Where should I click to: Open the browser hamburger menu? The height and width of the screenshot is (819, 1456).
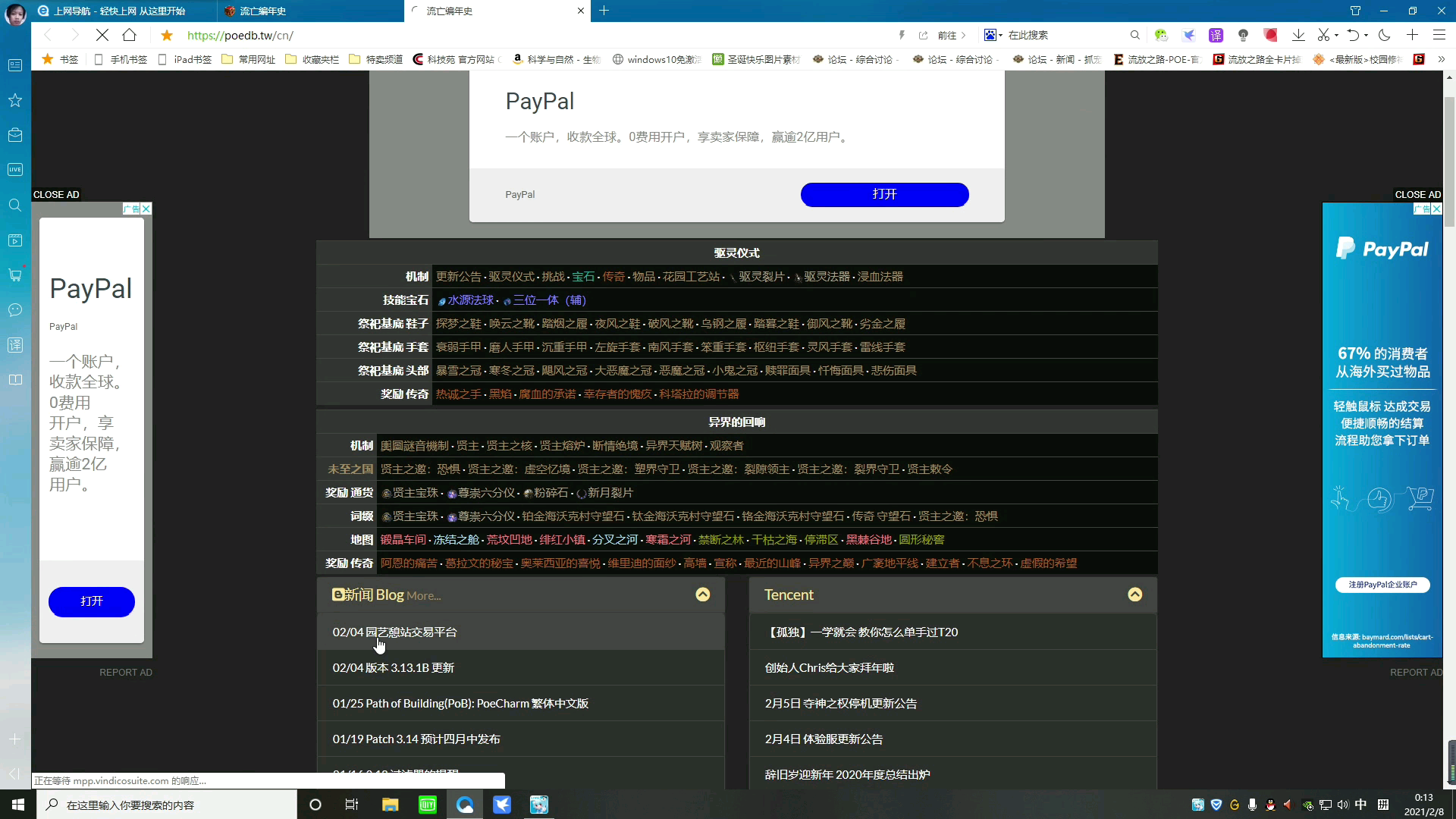(1439, 35)
